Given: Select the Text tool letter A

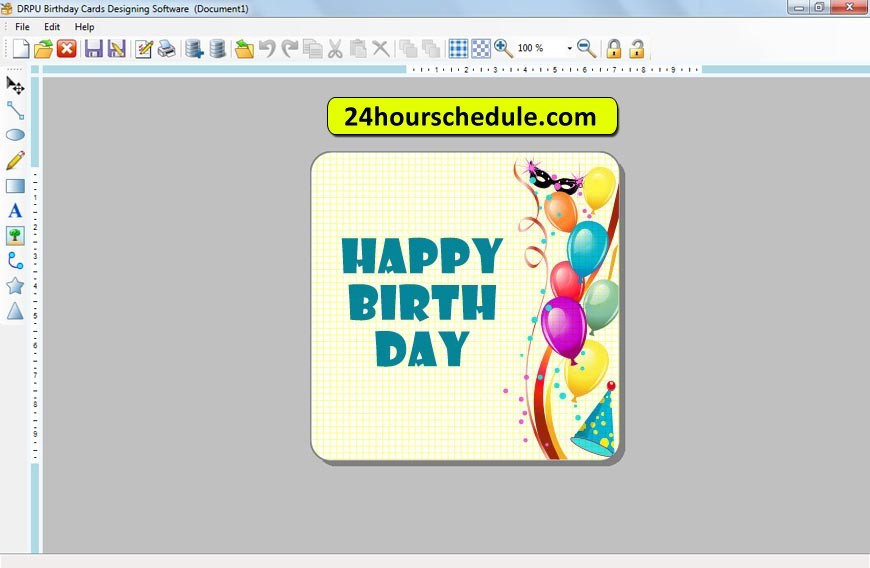Looking at the screenshot, I should click(15, 211).
